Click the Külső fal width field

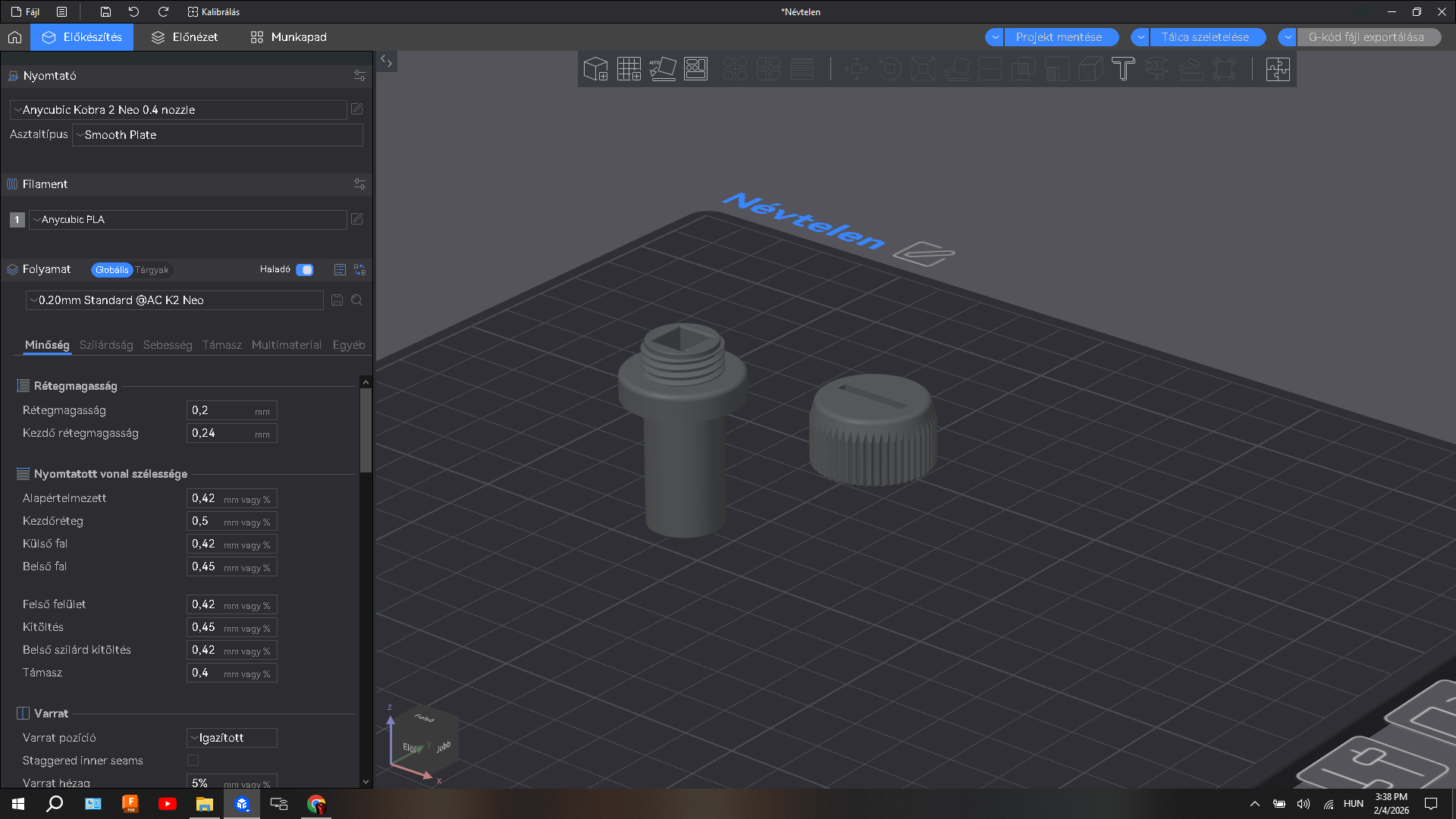232,544
